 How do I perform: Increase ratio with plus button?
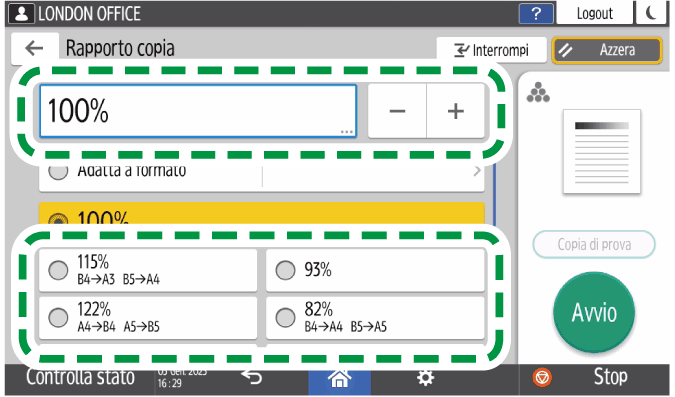455,111
